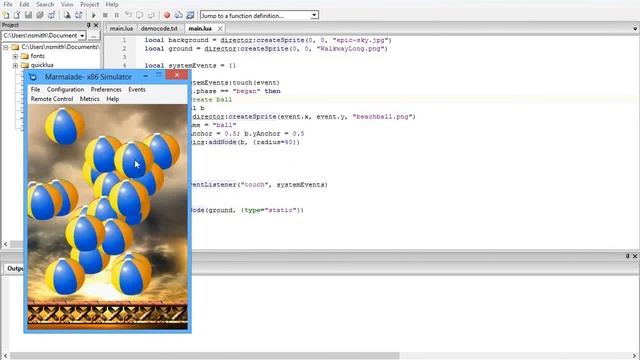This screenshot has width=640, height=360.
Task: Open simulator Events menu
Action: (x=137, y=89)
